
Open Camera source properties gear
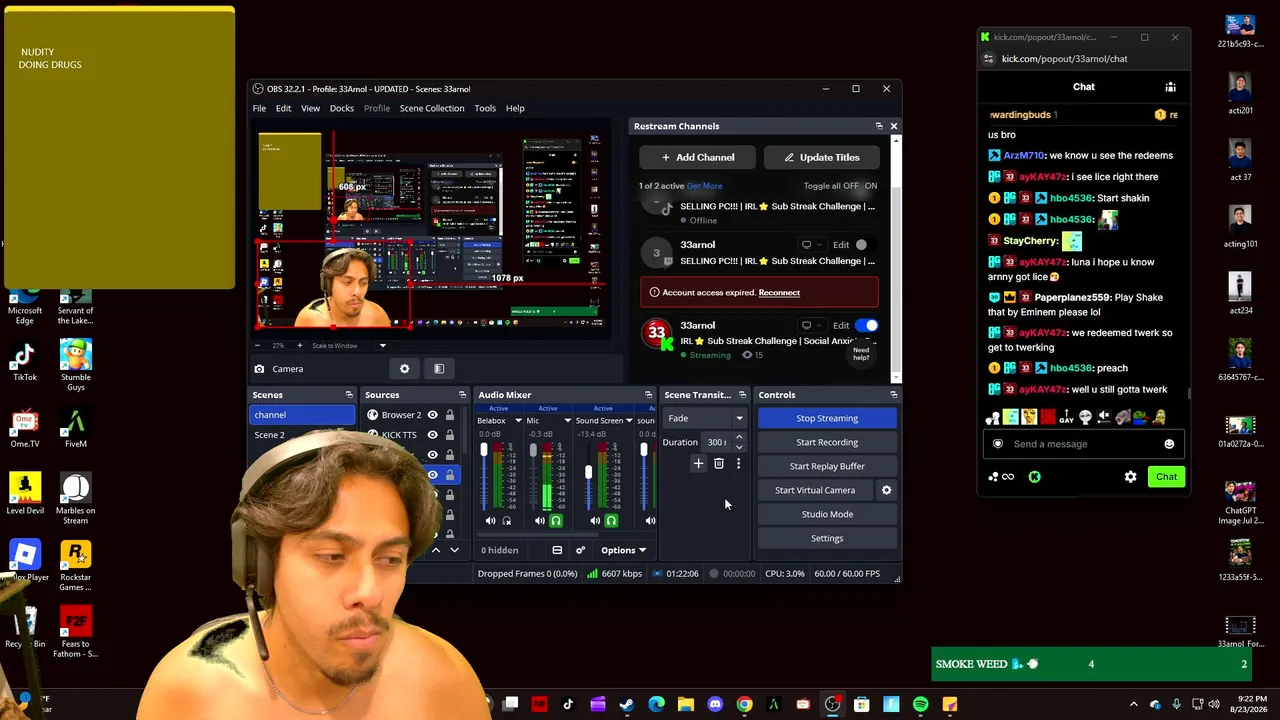coord(404,369)
